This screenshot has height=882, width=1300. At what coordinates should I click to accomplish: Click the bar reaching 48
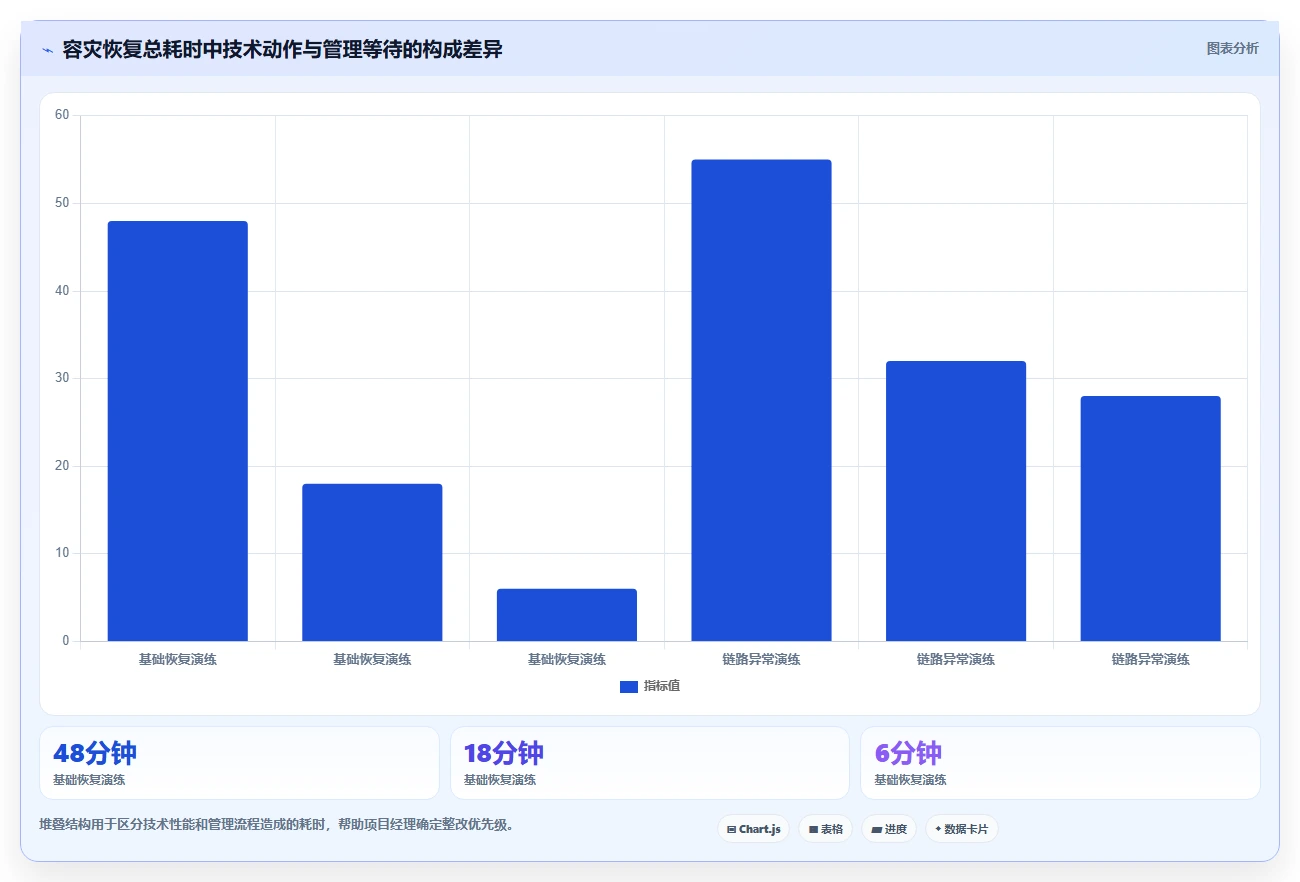(178, 431)
